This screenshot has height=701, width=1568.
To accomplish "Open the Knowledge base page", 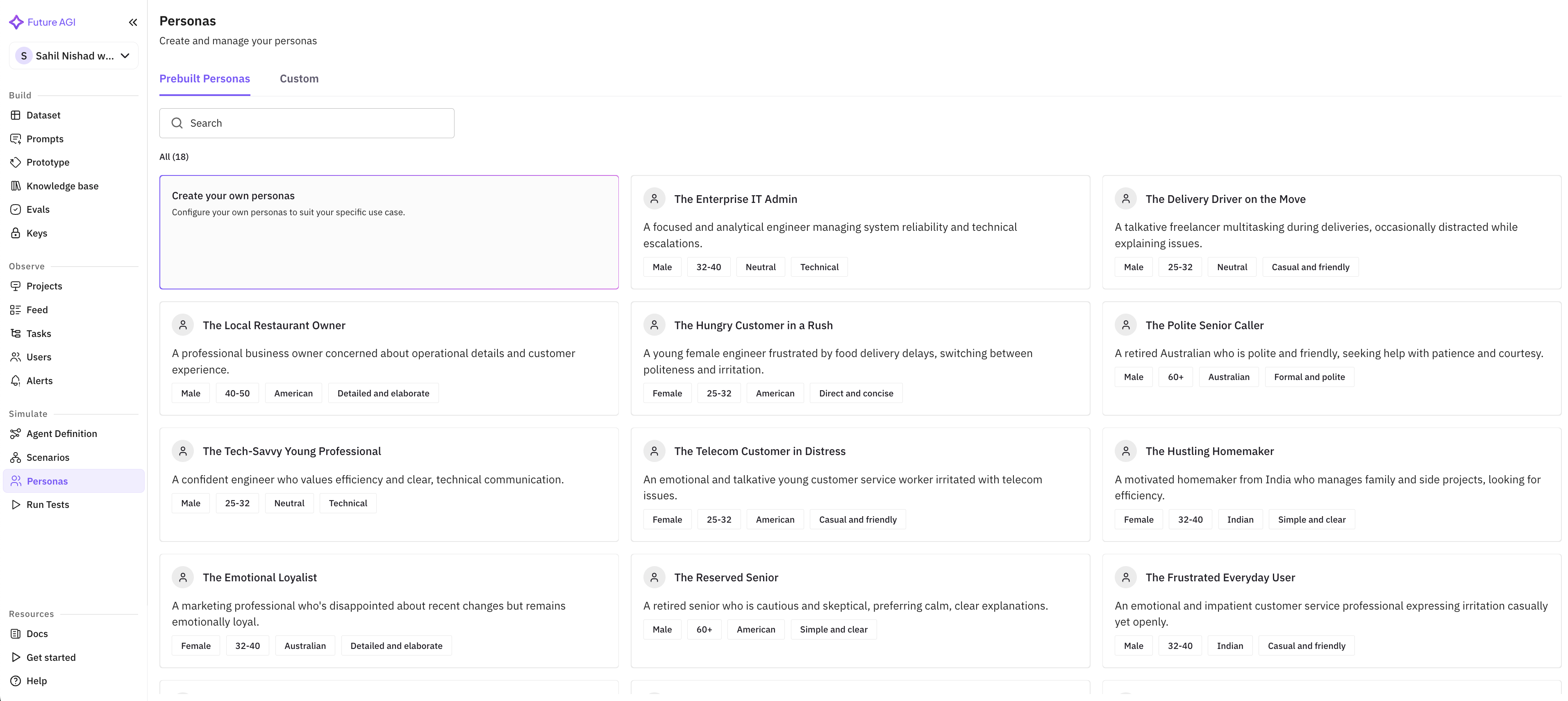I will click(x=62, y=186).
